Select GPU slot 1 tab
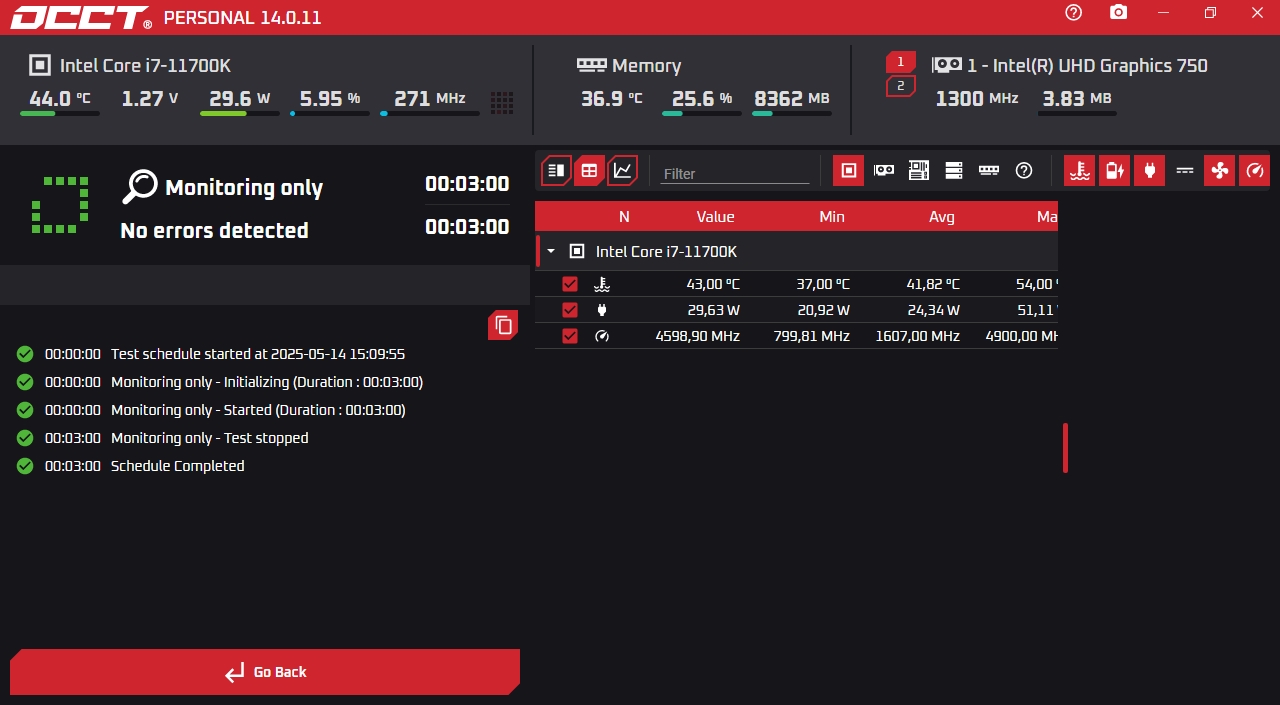This screenshot has height=705, width=1280. (900, 62)
